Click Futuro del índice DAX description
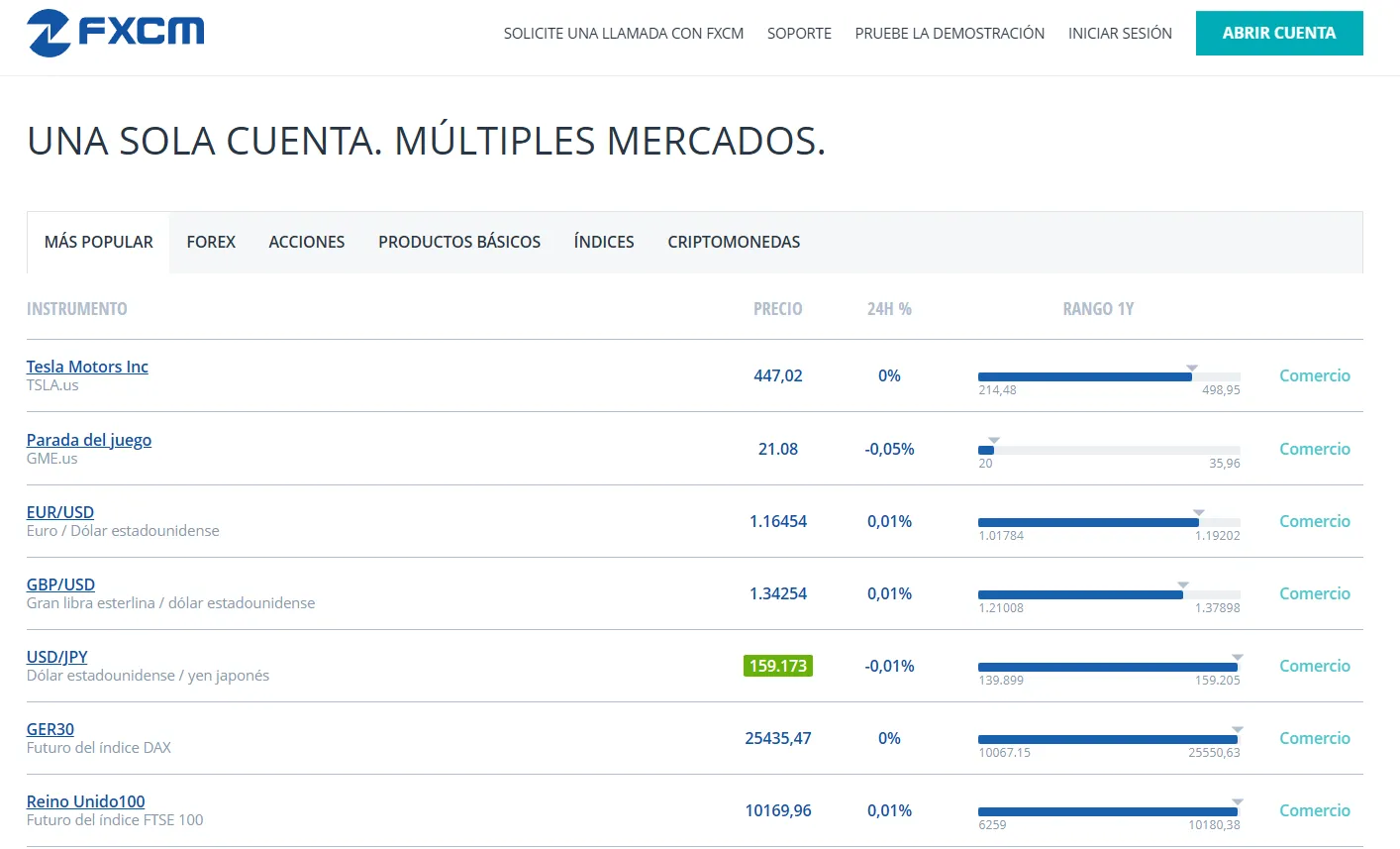 pyautogui.click(x=99, y=748)
